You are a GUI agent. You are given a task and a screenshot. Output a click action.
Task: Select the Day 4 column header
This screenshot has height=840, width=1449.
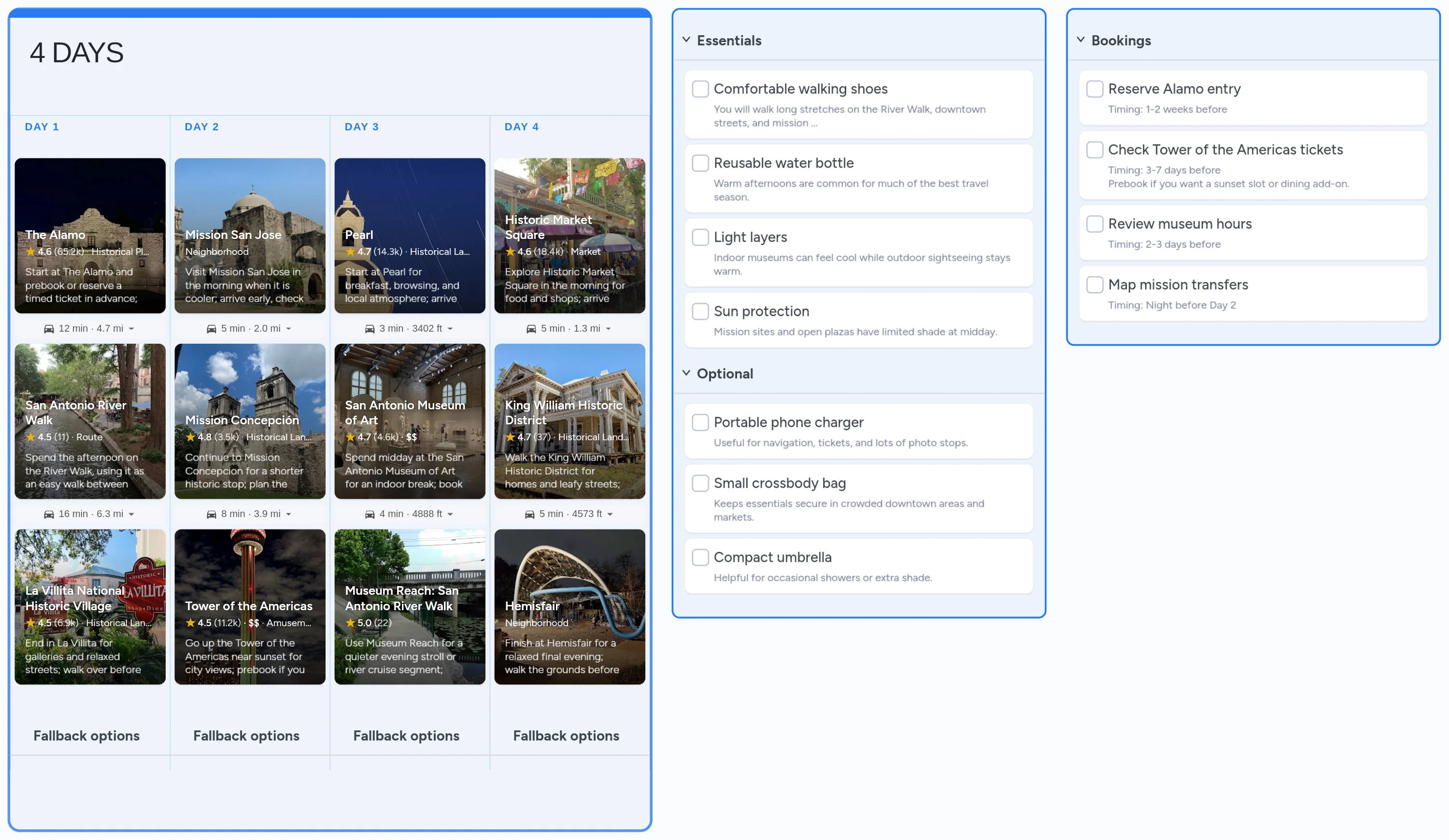(521, 127)
